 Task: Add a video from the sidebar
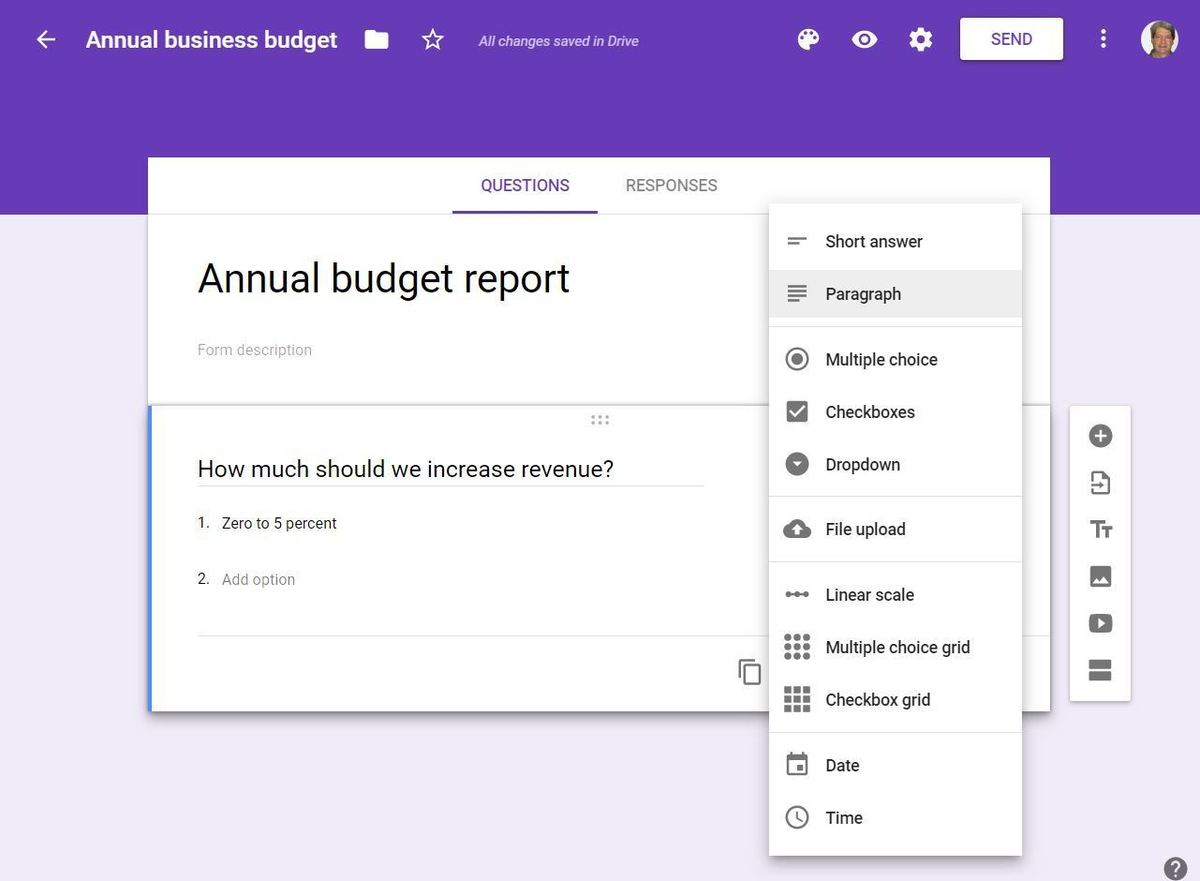coord(1100,624)
